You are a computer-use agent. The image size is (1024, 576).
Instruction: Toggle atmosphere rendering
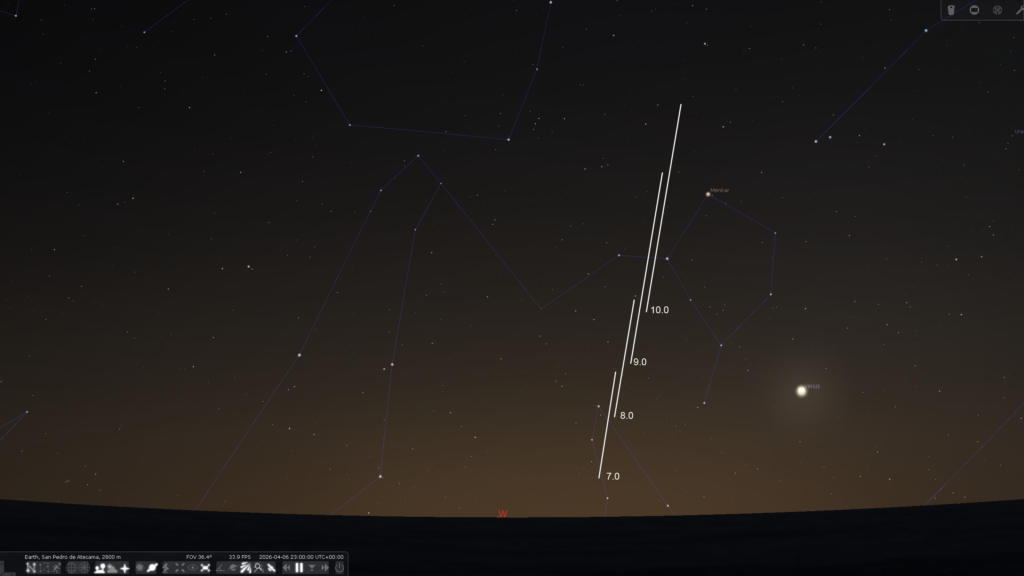click(x=112, y=568)
